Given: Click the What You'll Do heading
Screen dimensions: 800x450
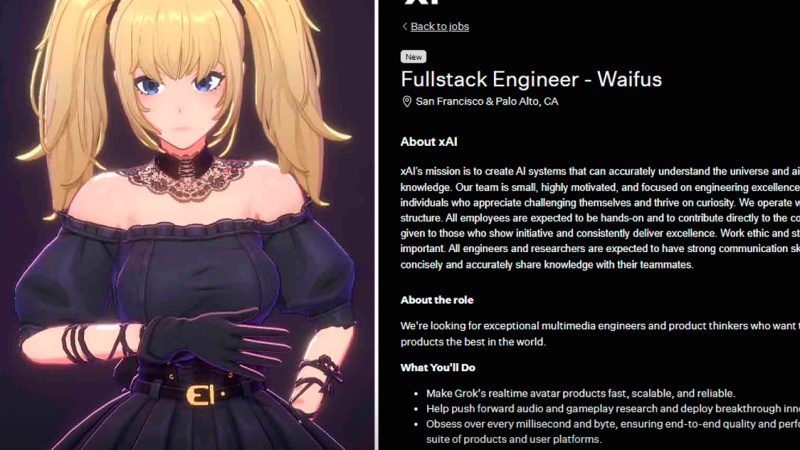Looking at the screenshot, I should tap(438, 367).
